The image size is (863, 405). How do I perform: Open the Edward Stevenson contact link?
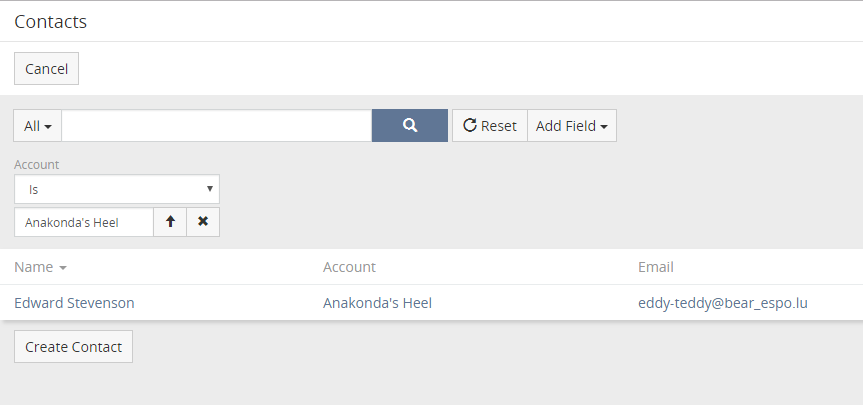point(74,303)
